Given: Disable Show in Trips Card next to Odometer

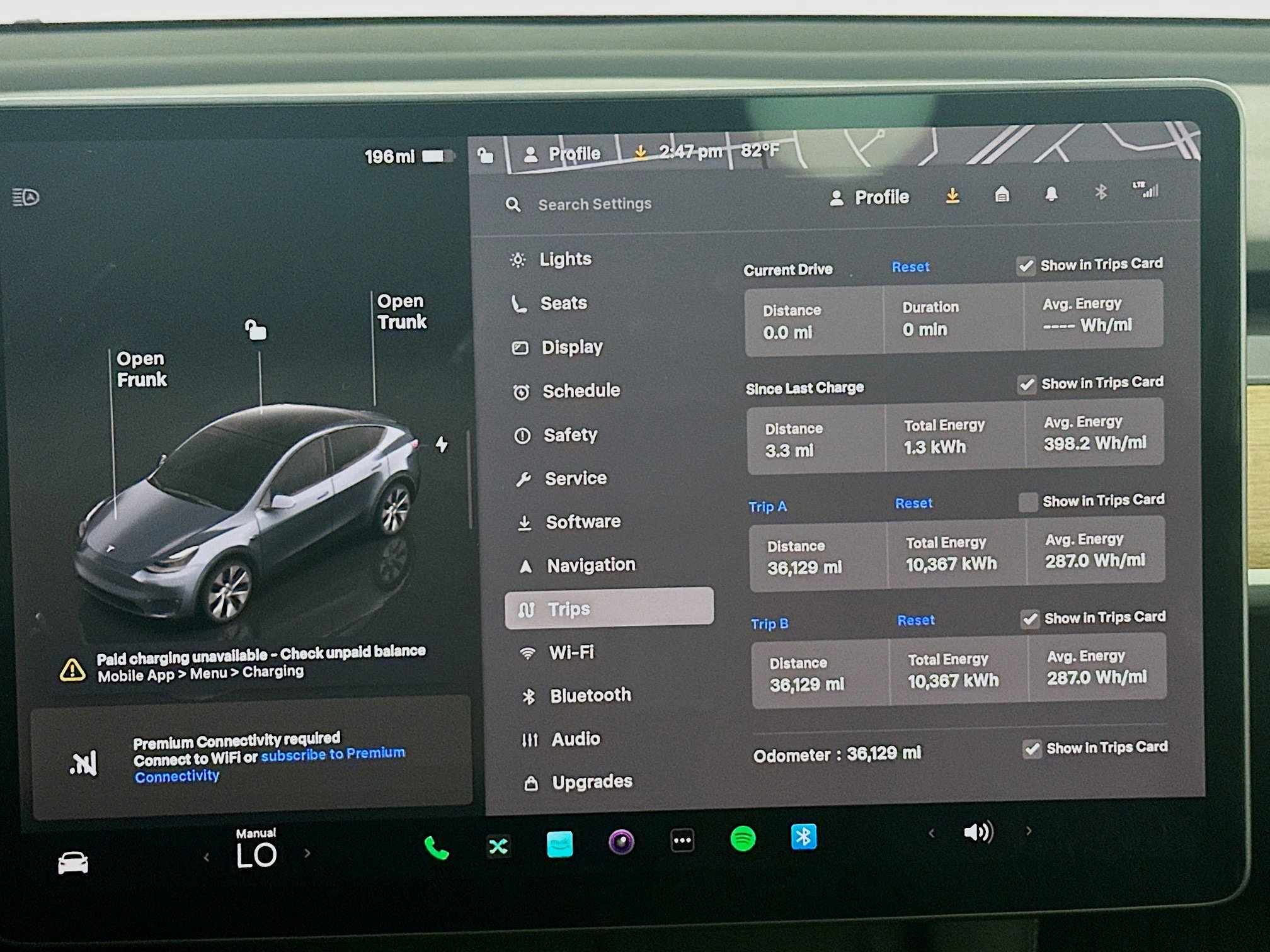Looking at the screenshot, I should [x=1031, y=749].
